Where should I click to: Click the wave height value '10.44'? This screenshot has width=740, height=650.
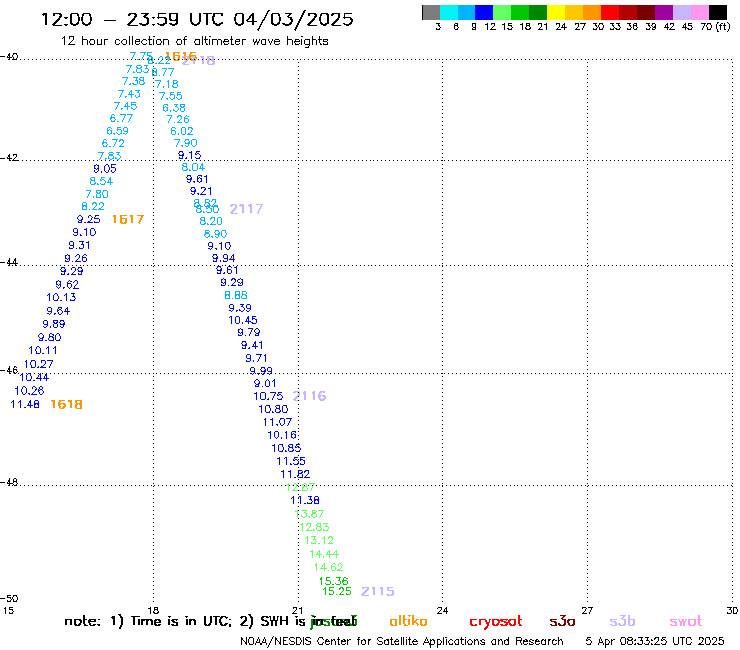tap(34, 378)
